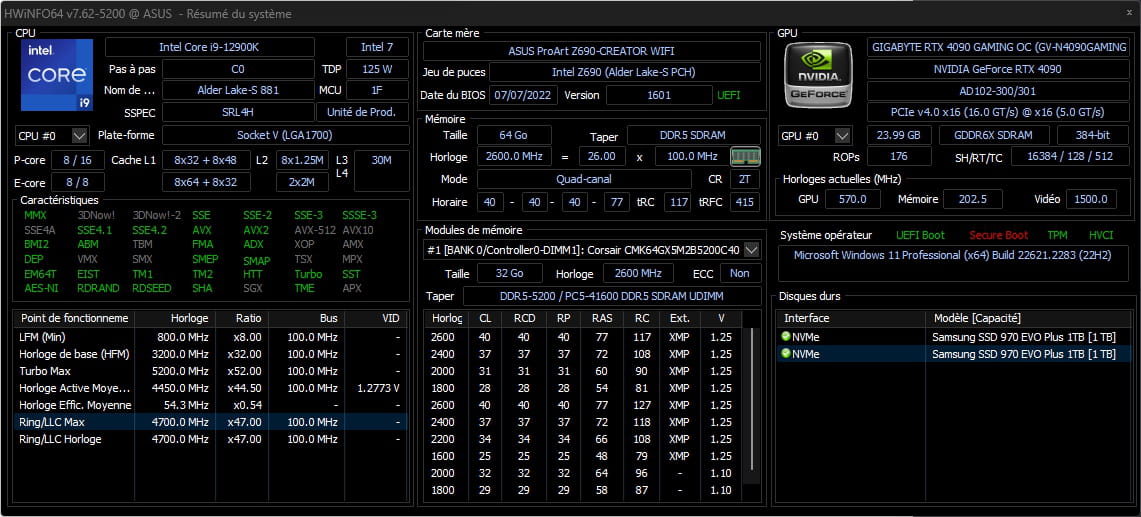Click the 384-bit bus width field

pyautogui.click(x=1094, y=136)
